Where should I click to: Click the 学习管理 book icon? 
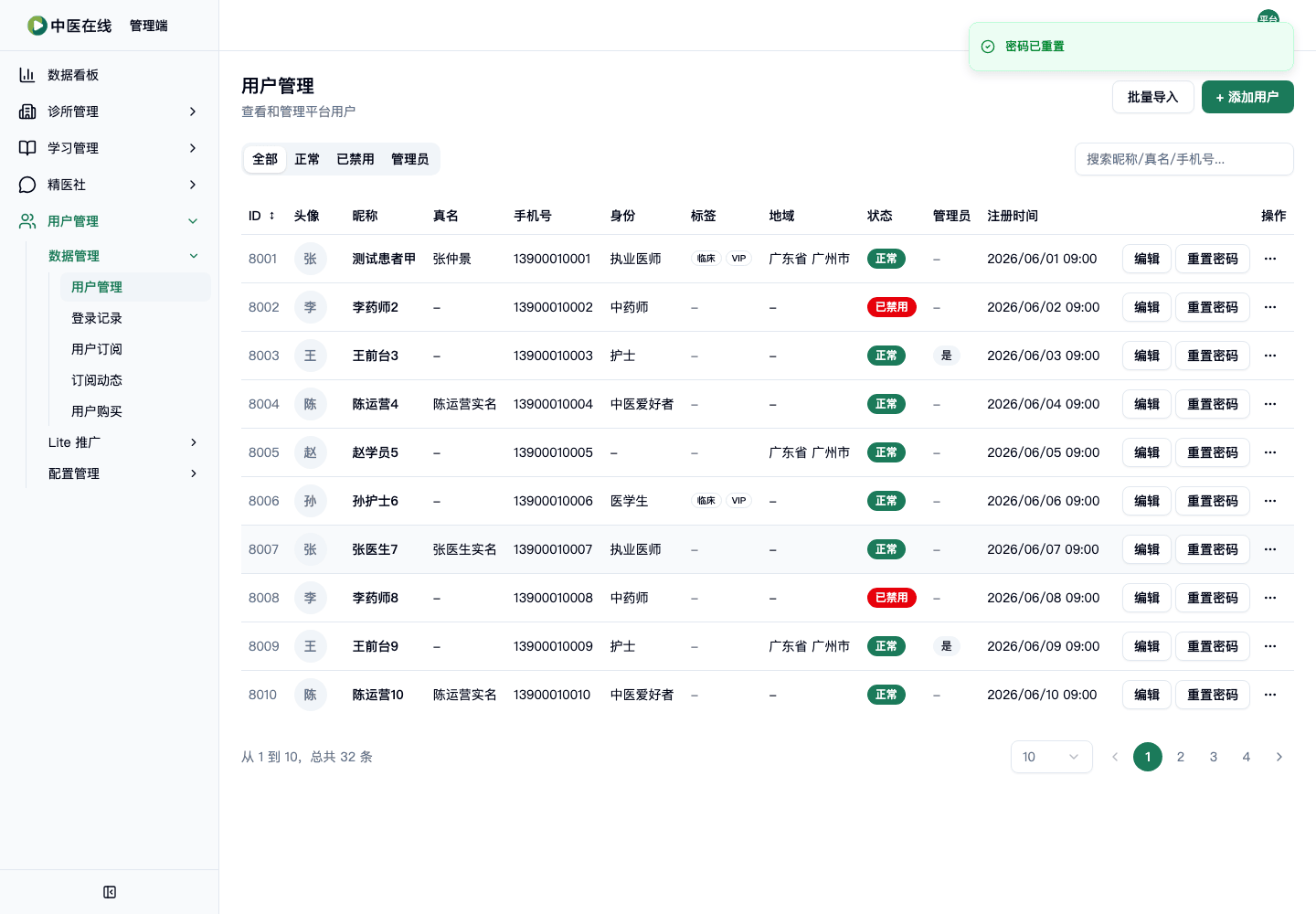(27, 148)
